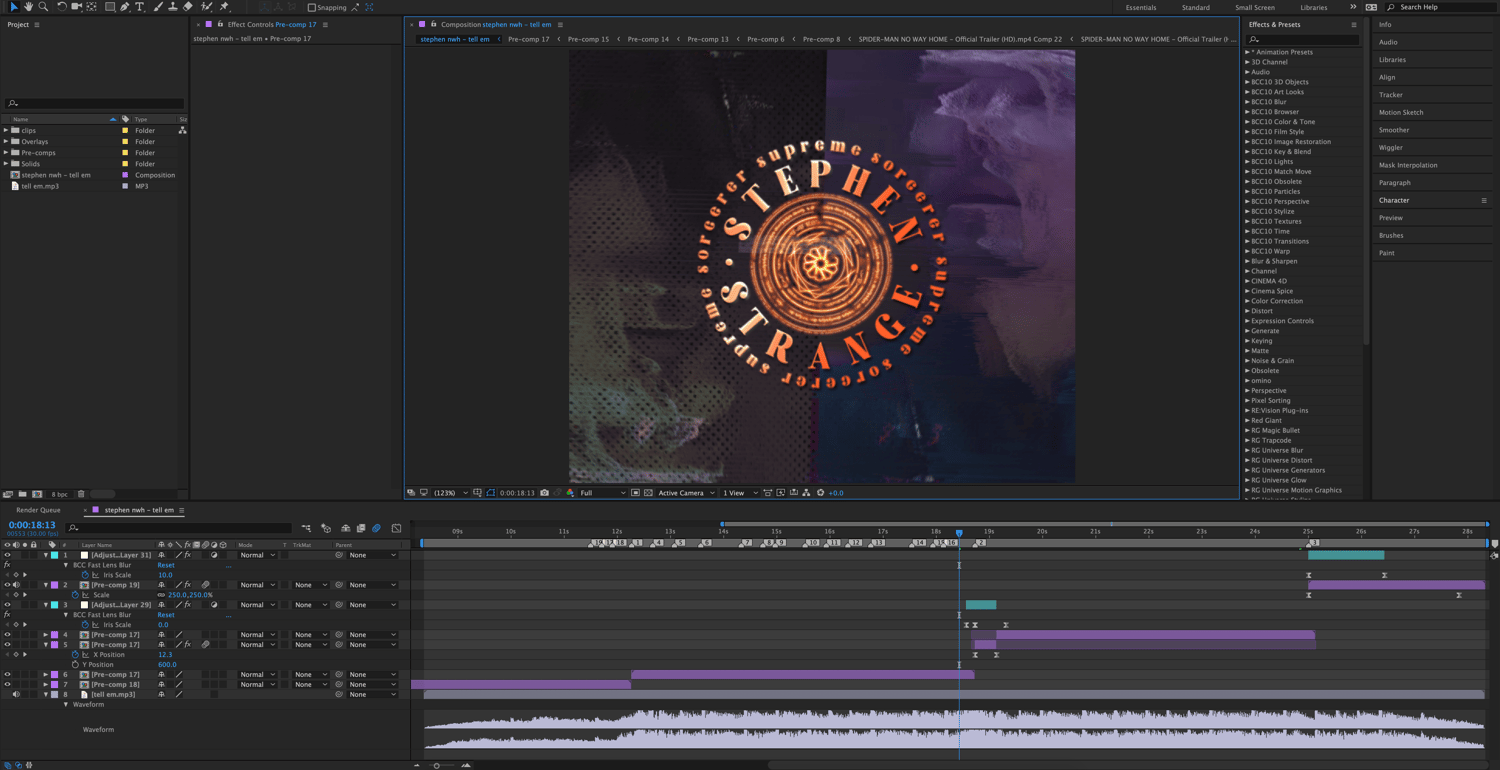Hide layer 7 Pre-comp 18 eye
The height and width of the screenshot is (770, 1500).
point(7,685)
